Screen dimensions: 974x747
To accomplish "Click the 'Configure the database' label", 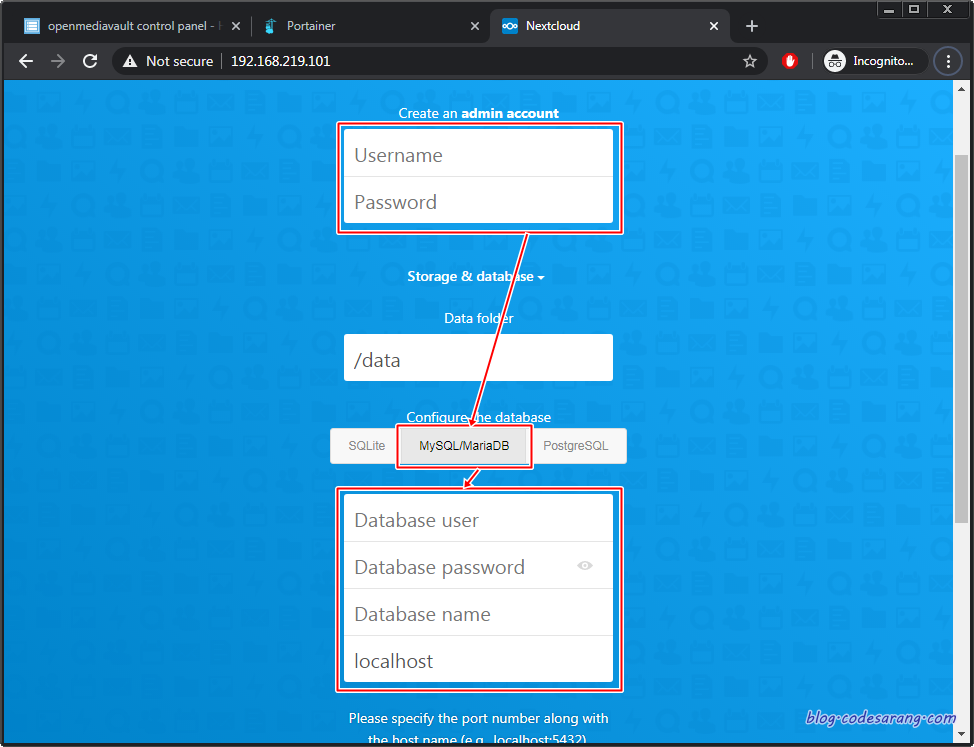I will [478, 417].
